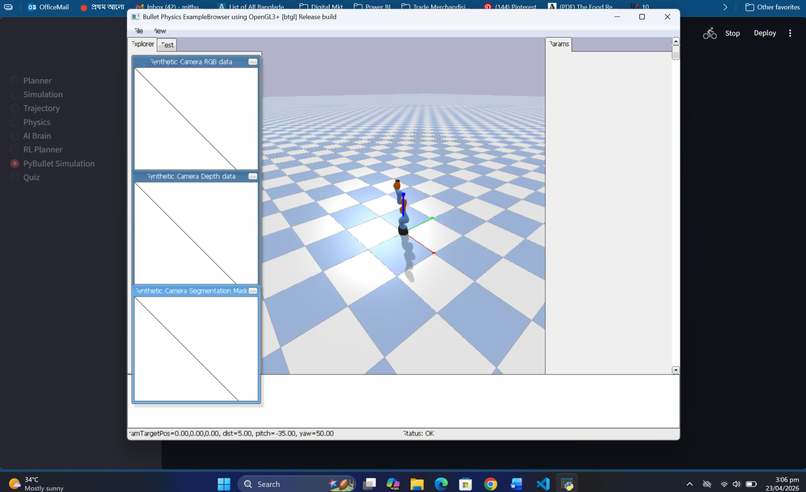Collapse Synthetic Camera Segmentation Mask panel button
The width and height of the screenshot is (806, 492).
pos(252,291)
